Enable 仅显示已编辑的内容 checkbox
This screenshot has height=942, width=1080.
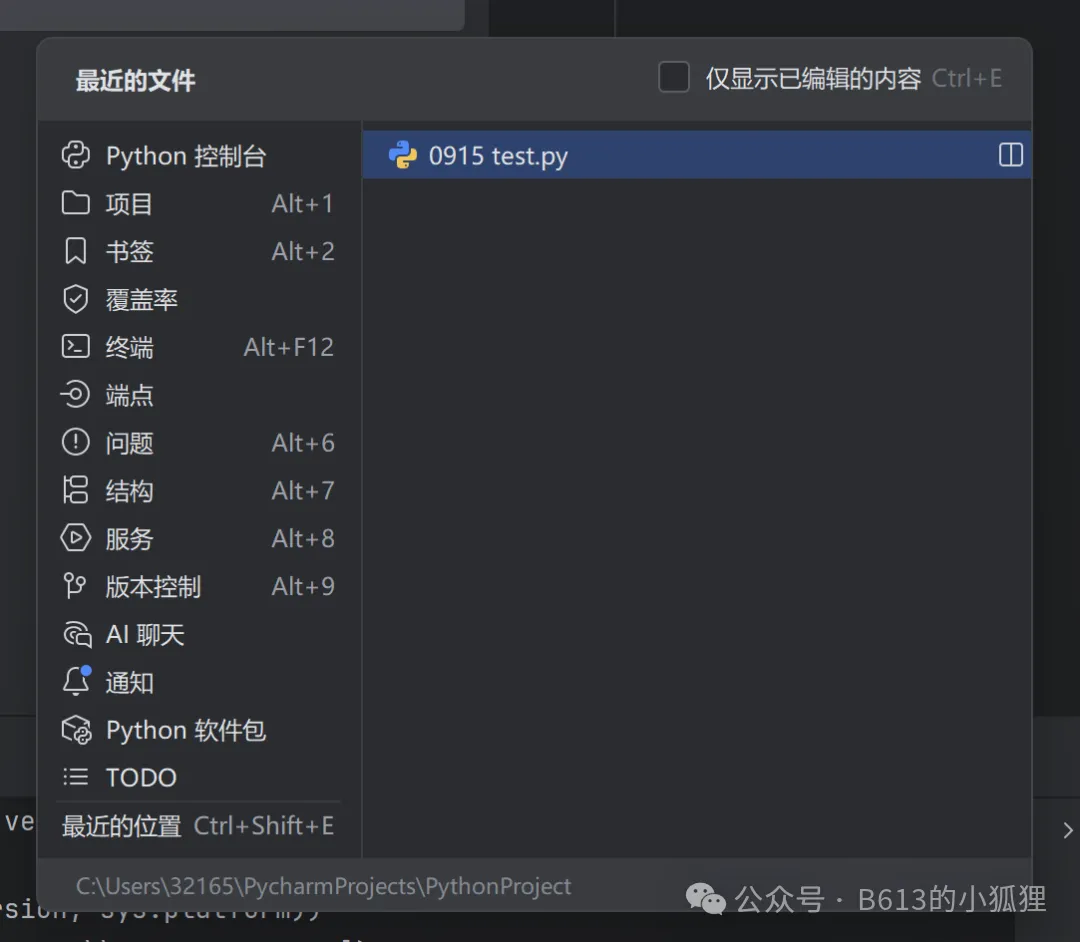click(x=674, y=77)
